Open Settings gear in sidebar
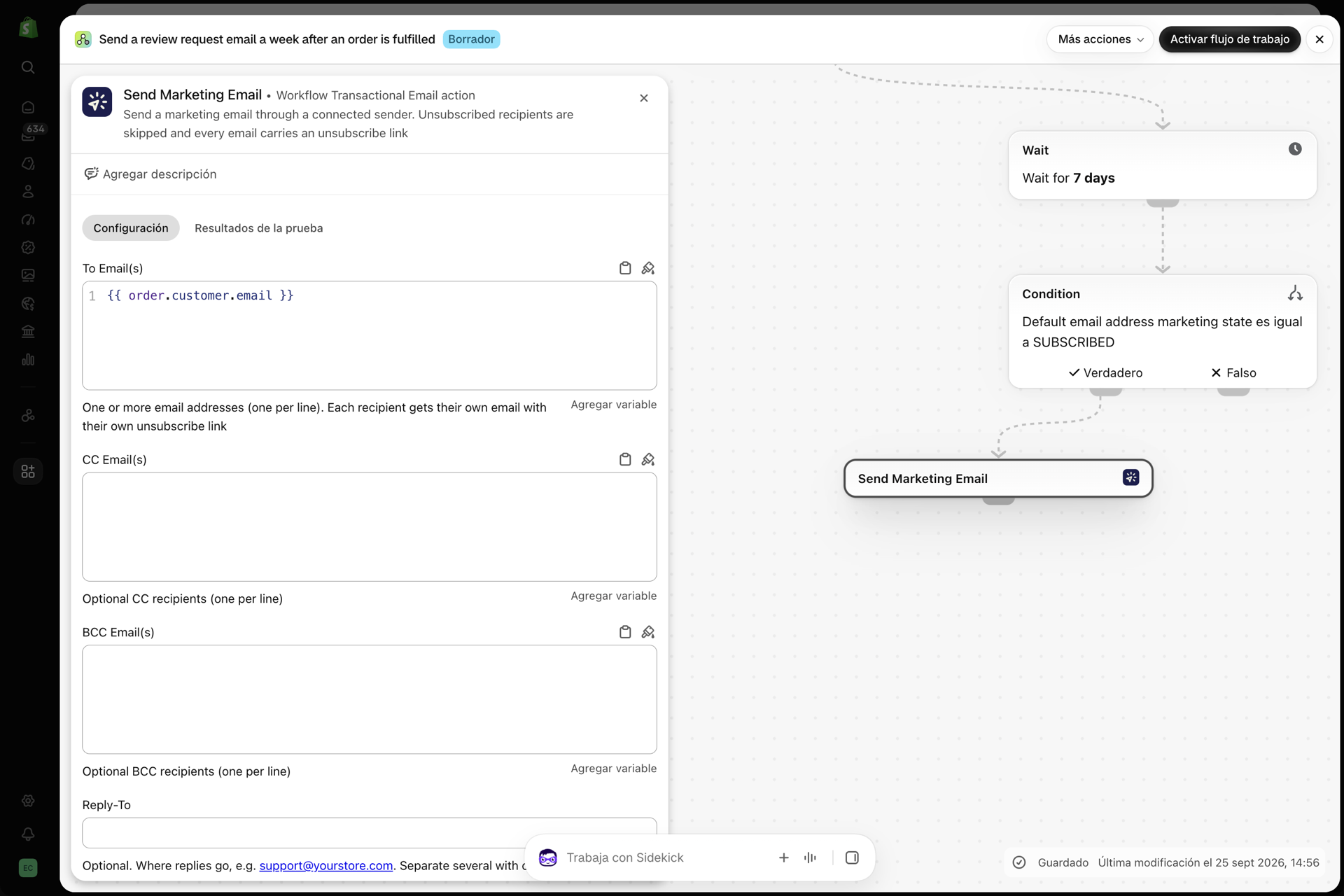1344x896 pixels. pyautogui.click(x=28, y=801)
